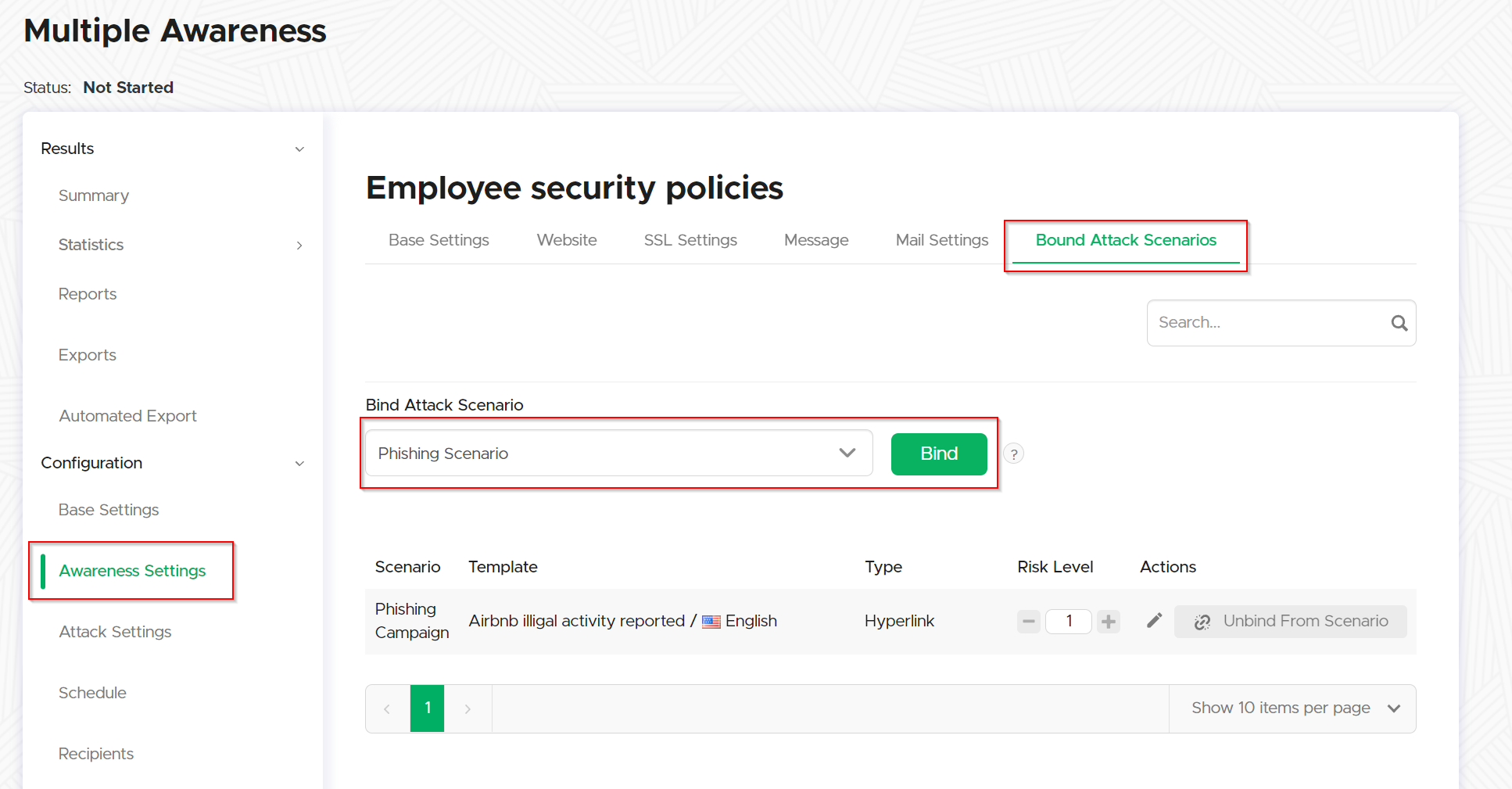
Task: Open the SSL Settings tab
Action: click(690, 240)
